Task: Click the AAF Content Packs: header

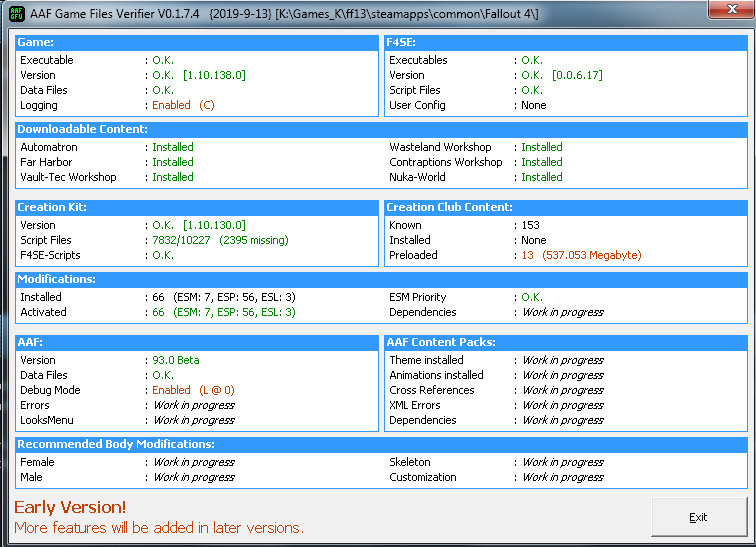Action: tap(566, 342)
